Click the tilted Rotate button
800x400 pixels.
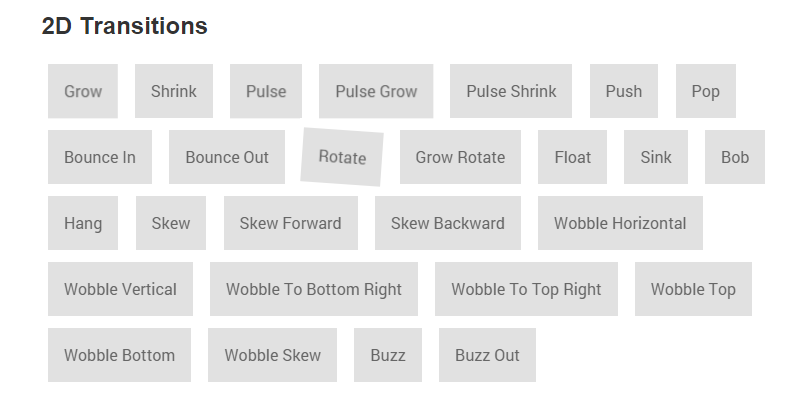click(x=342, y=157)
